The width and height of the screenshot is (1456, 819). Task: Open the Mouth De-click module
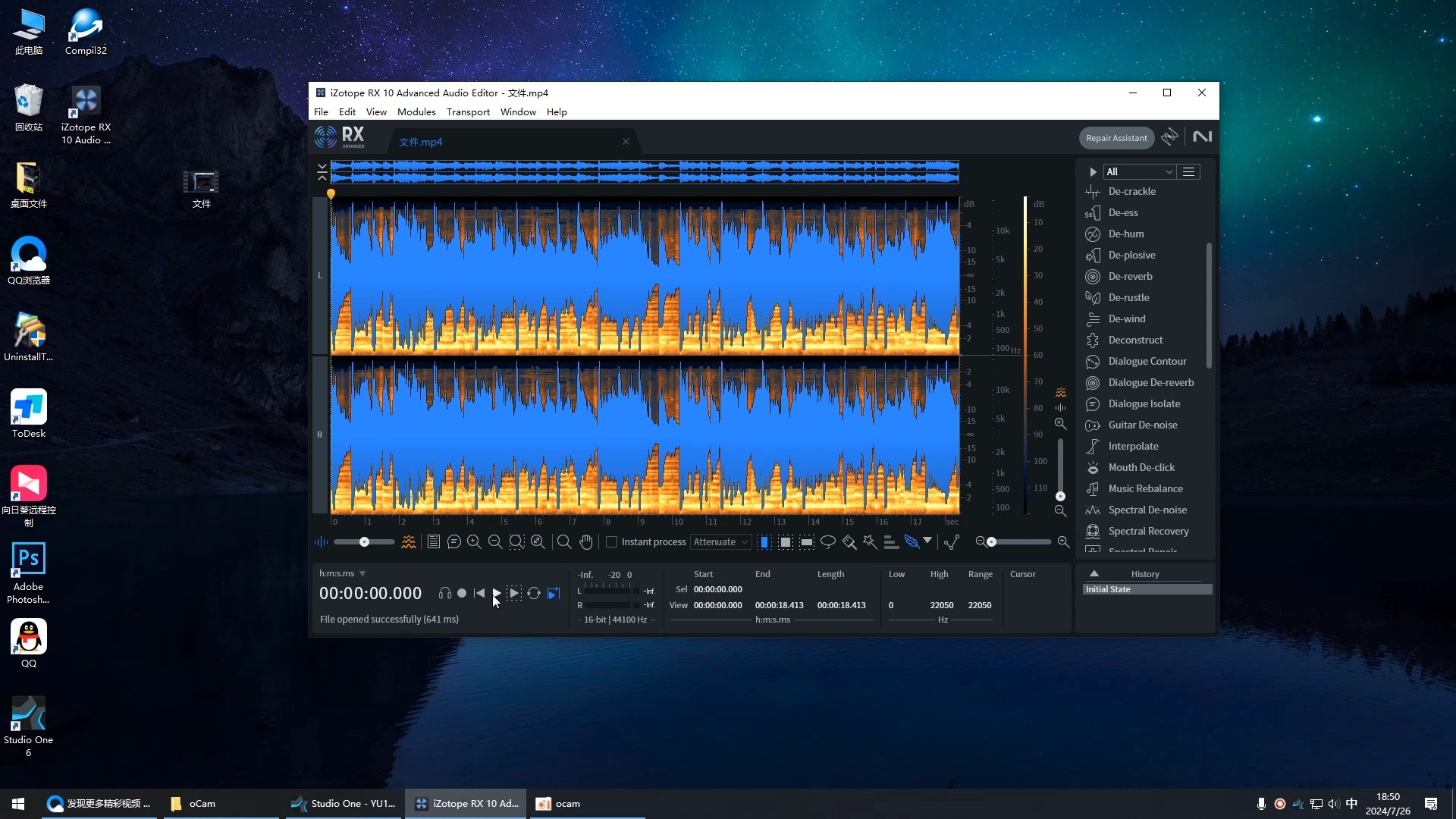coord(1141,467)
